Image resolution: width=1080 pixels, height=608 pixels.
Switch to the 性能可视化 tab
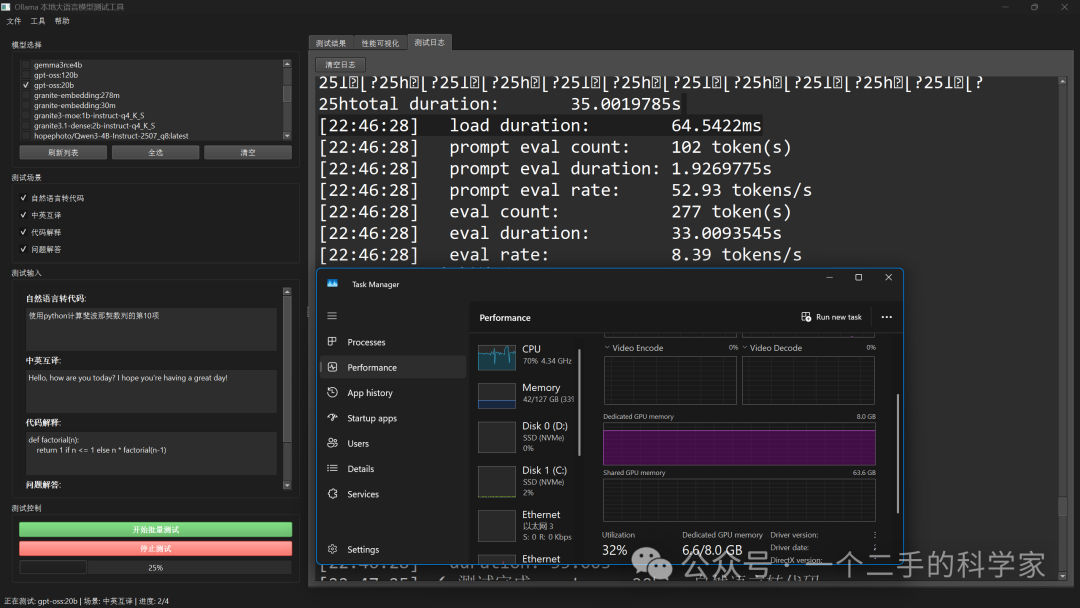coord(380,43)
